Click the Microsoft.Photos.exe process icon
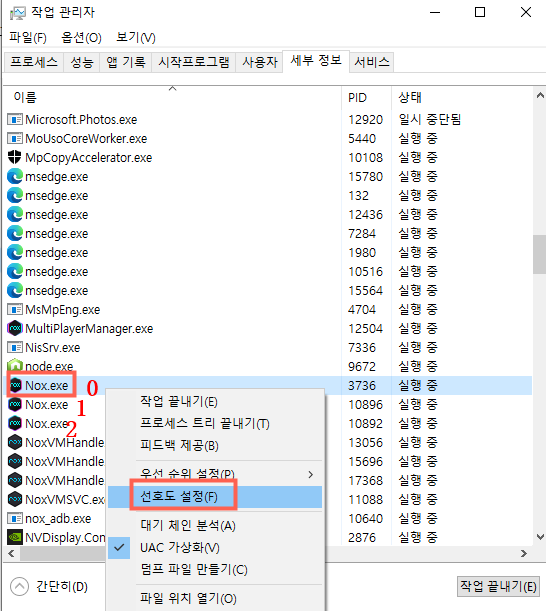 click(x=15, y=119)
